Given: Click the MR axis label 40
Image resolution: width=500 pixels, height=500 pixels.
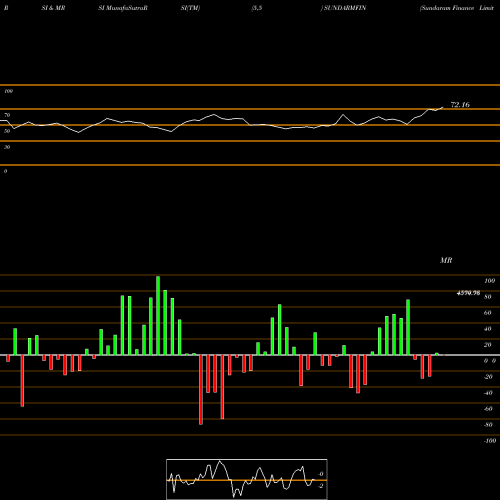Looking at the screenshot, I should pos(488,329).
